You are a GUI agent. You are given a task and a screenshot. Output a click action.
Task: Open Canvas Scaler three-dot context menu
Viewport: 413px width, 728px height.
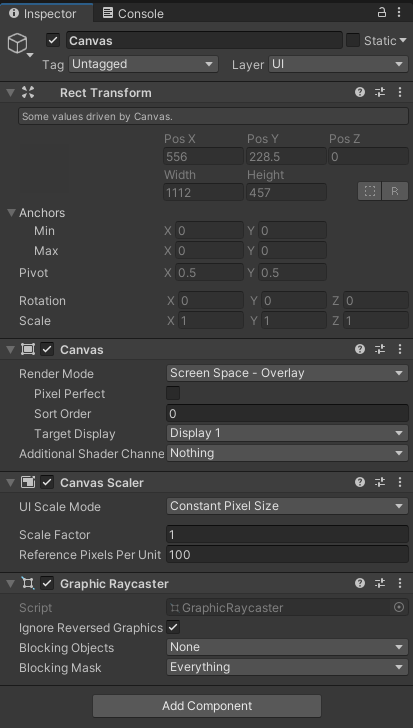pyautogui.click(x=400, y=482)
